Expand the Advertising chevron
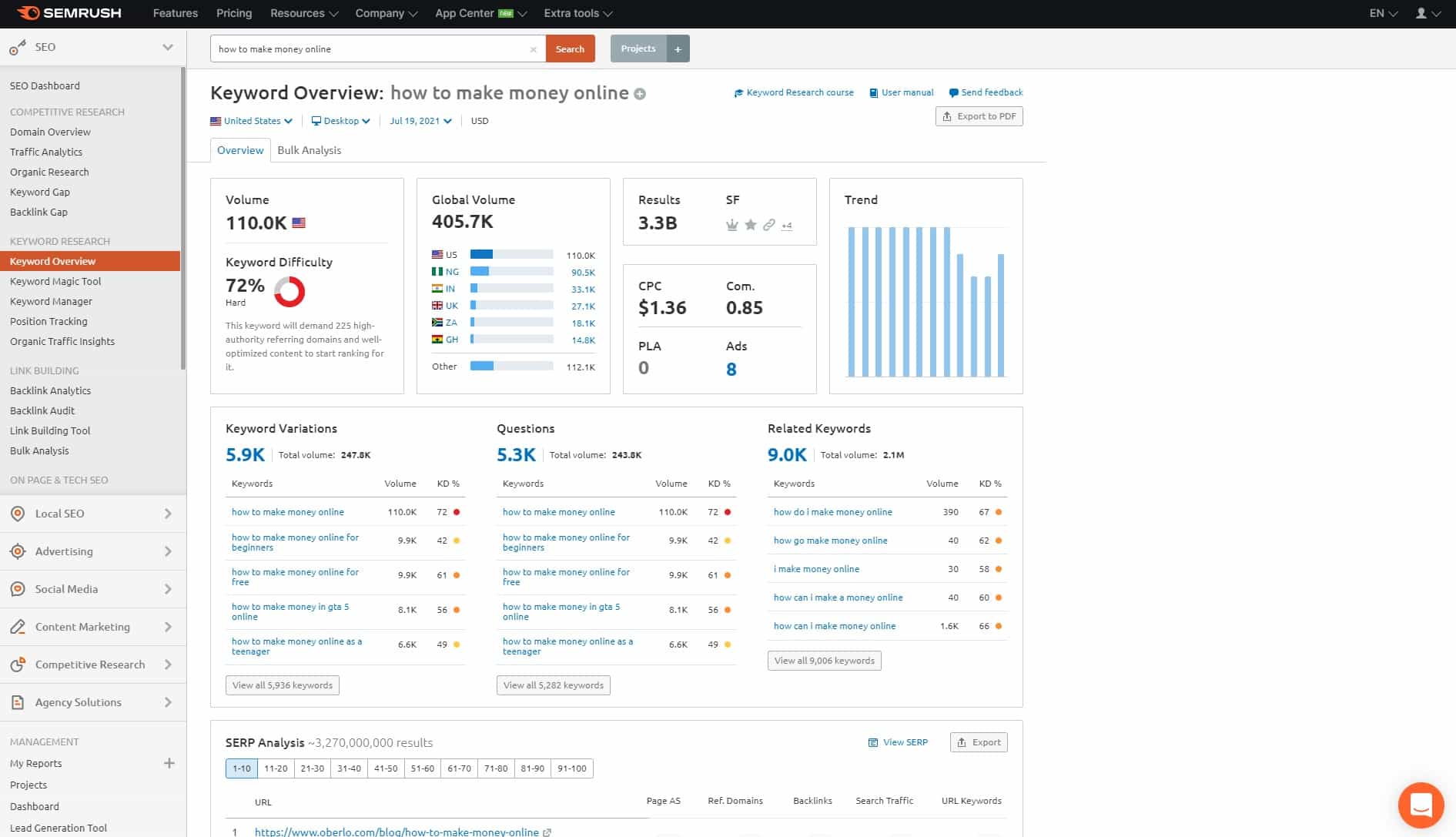1456x837 pixels. 168,551
